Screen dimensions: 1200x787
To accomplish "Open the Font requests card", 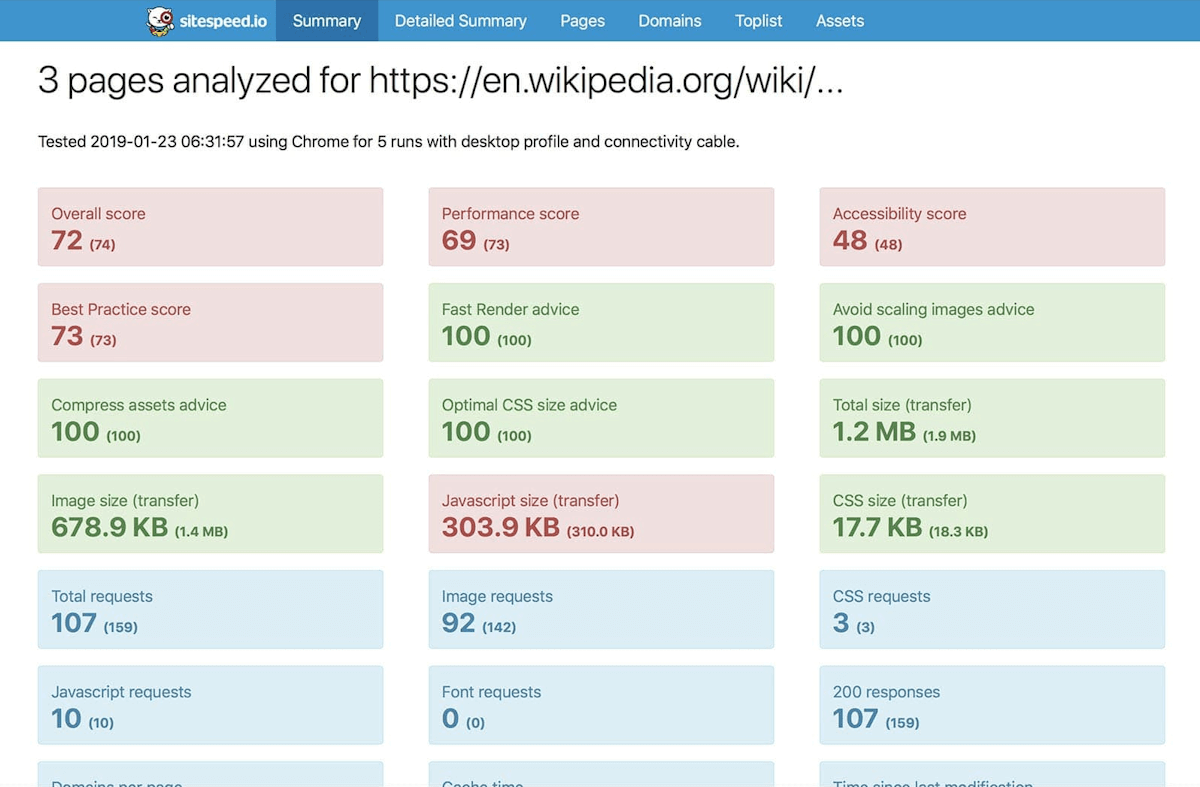I will click(601, 705).
